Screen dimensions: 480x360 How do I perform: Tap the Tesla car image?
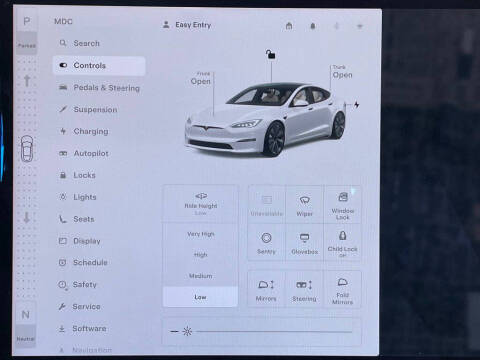tap(265, 120)
